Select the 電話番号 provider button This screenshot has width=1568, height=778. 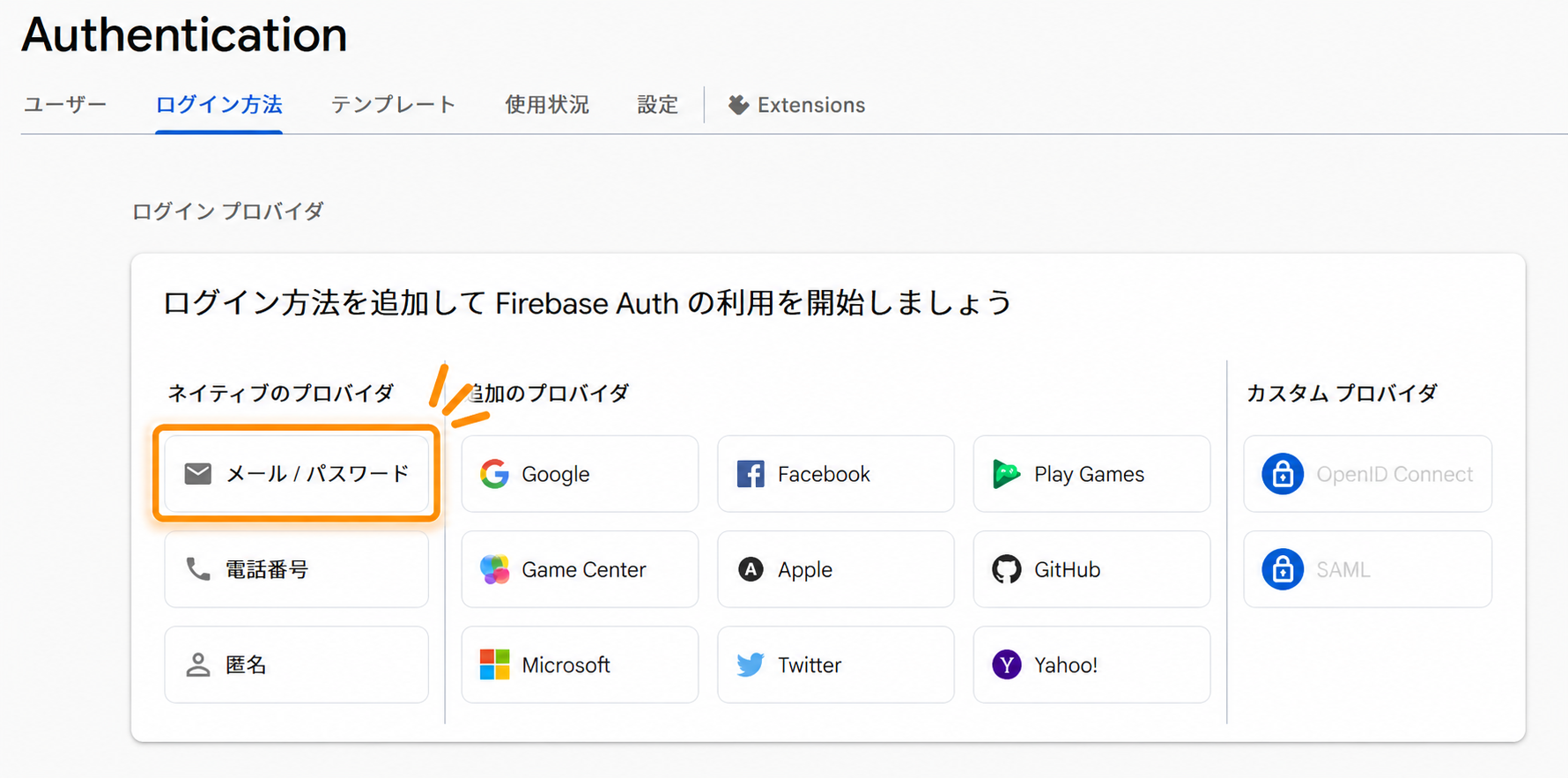pyautogui.click(x=296, y=569)
